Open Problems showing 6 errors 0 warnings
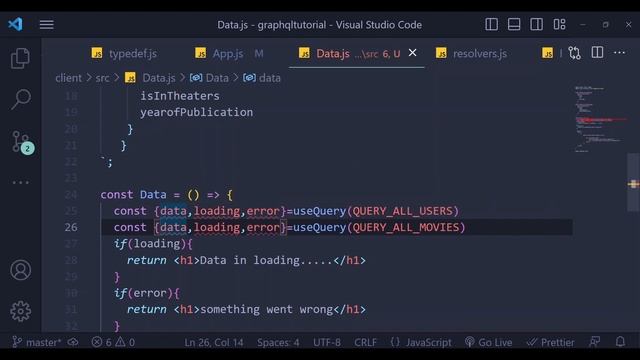The height and width of the screenshot is (360, 640). (x=113, y=342)
